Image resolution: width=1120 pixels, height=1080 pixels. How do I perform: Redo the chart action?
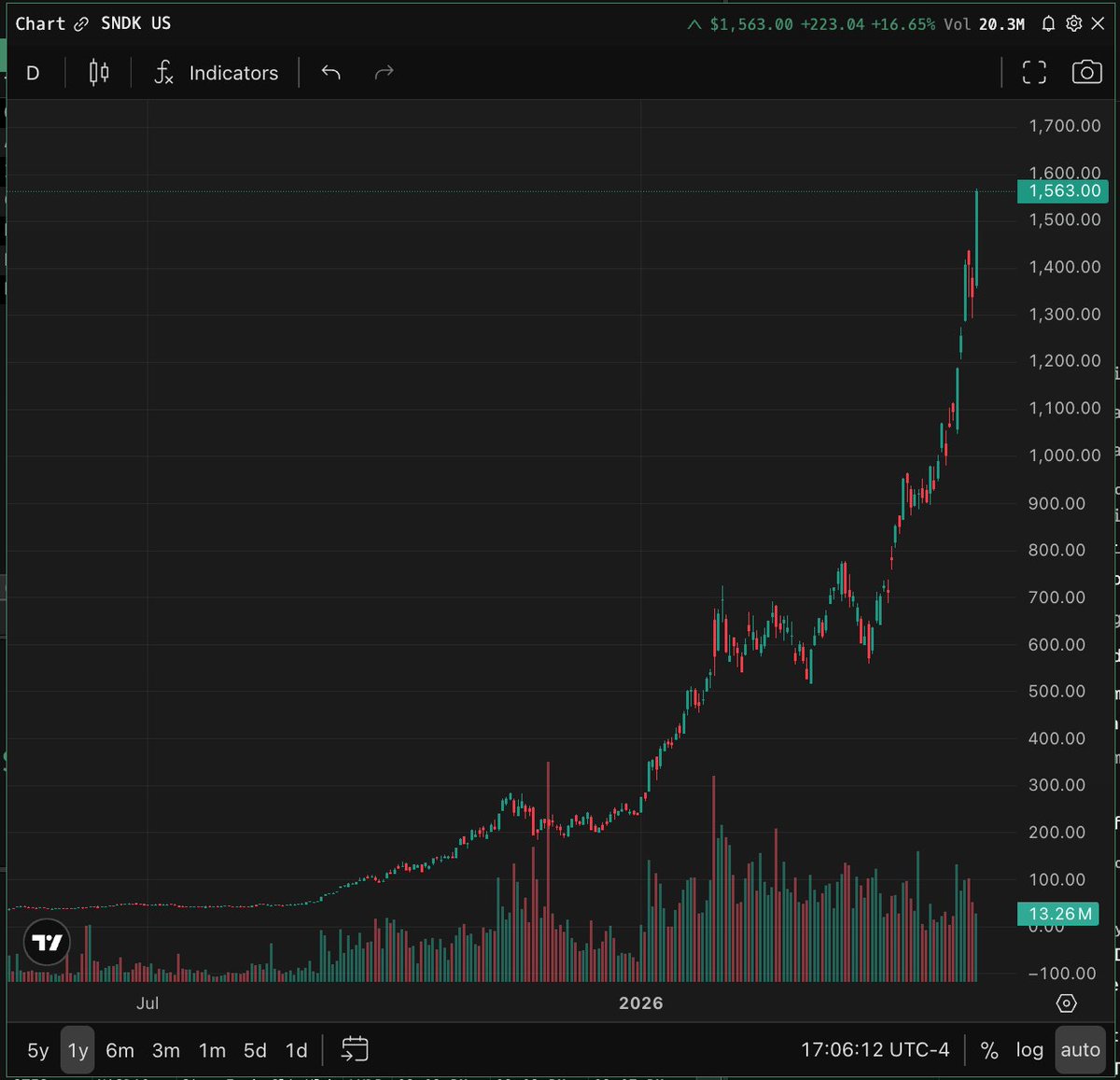tap(384, 73)
